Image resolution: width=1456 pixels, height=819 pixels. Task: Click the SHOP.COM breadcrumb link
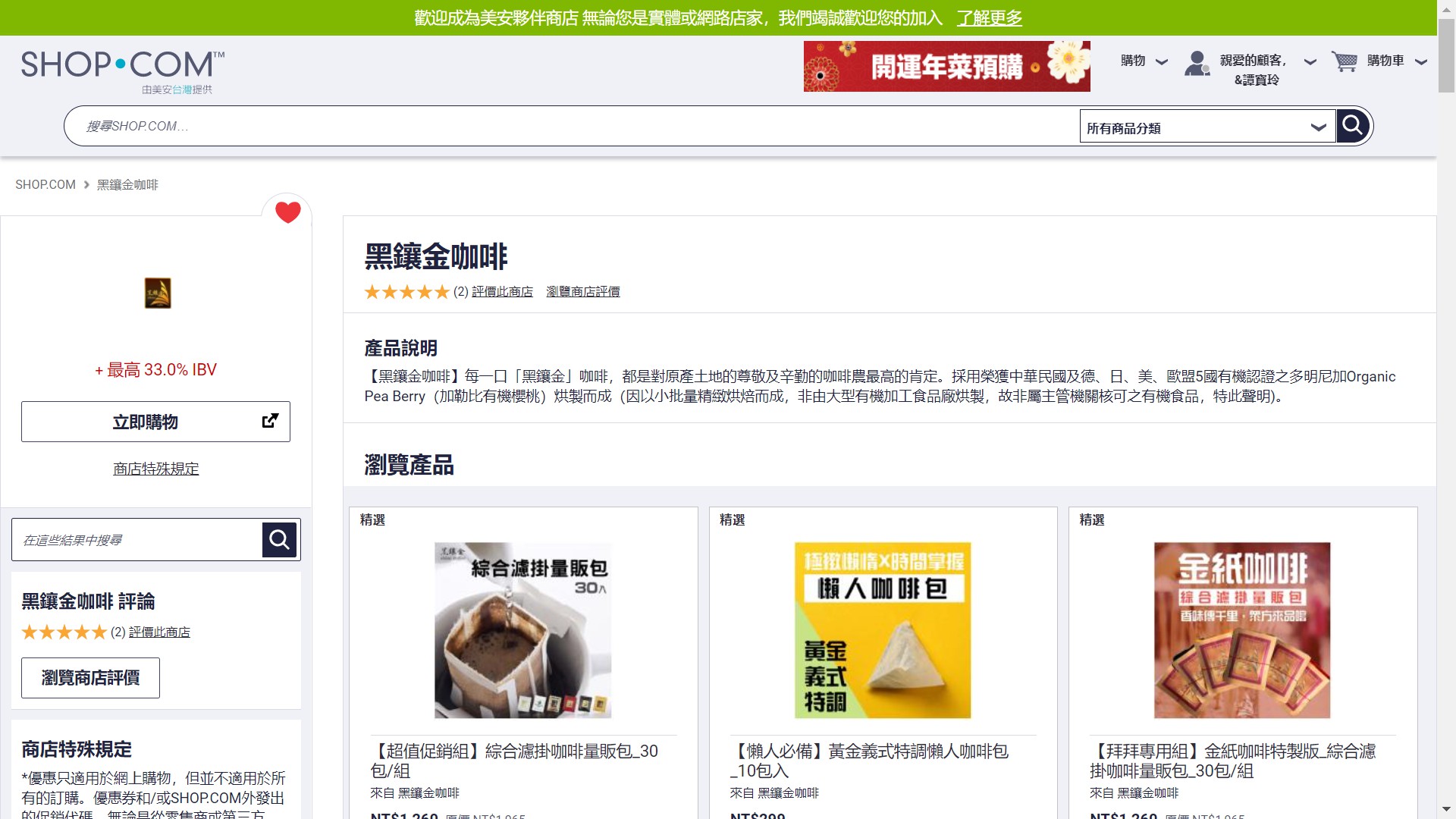pos(45,185)
